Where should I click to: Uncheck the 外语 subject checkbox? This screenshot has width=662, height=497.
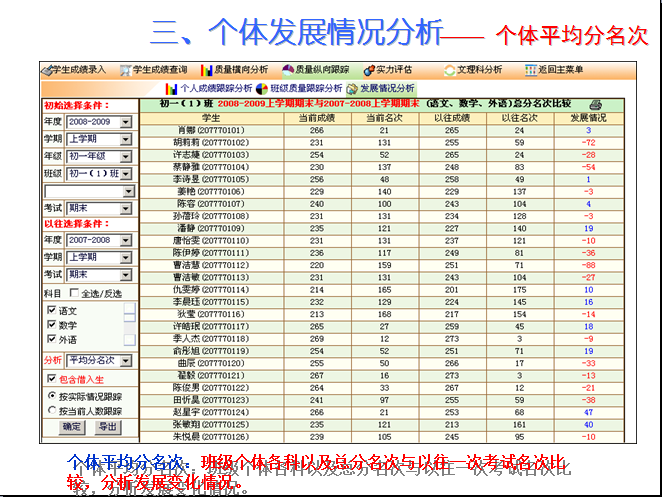pos(53,339)
